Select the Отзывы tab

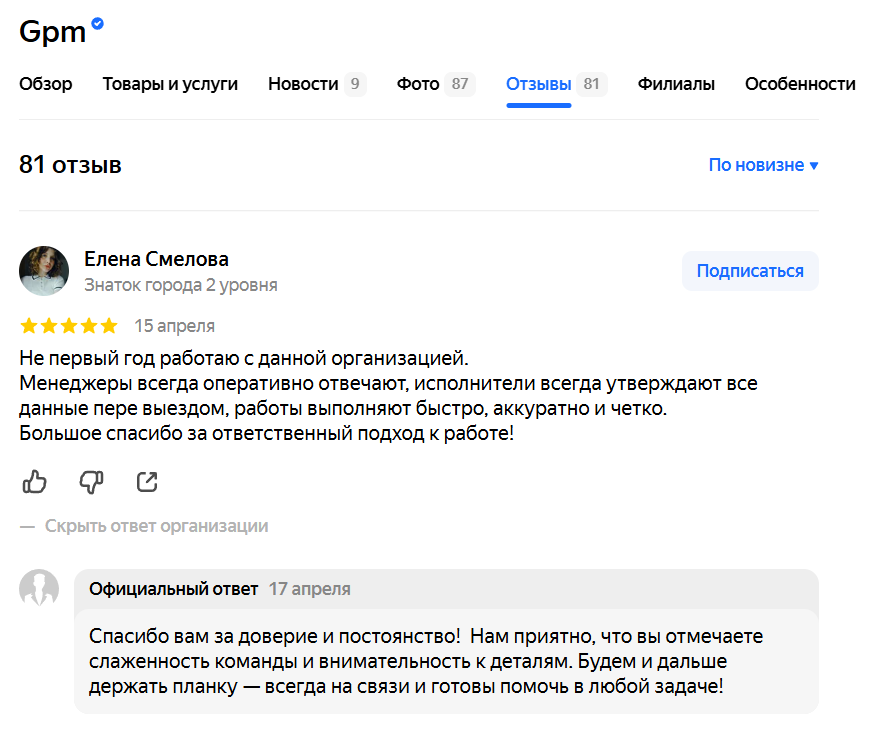[x=539, y=84]
